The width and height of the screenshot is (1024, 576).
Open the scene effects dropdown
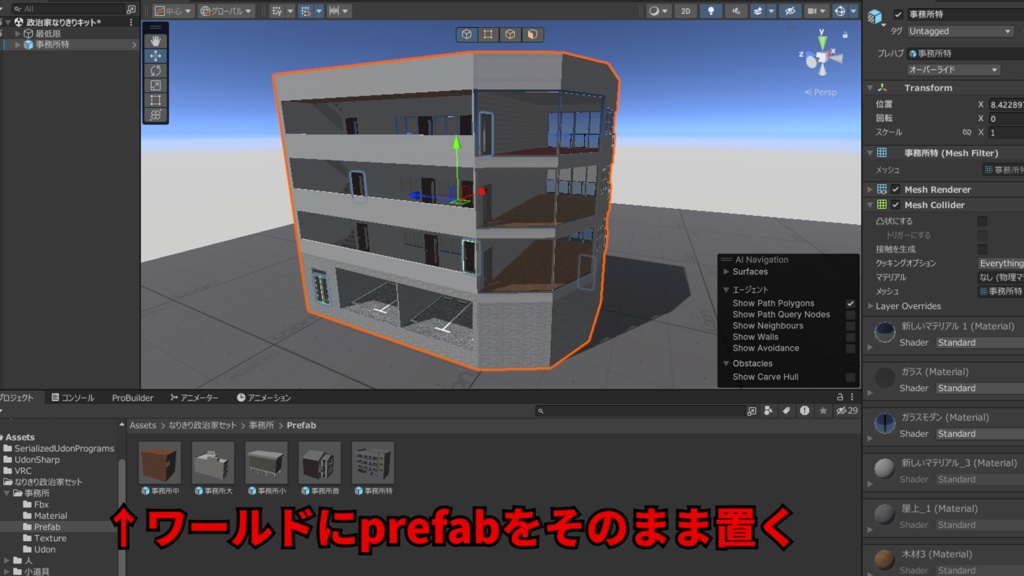click(771, 11)
